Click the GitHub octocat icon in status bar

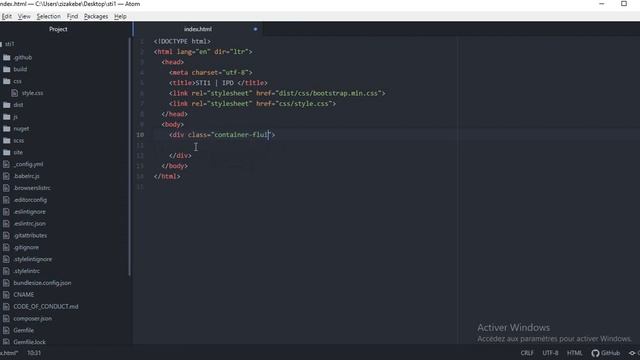click(596, 353)
